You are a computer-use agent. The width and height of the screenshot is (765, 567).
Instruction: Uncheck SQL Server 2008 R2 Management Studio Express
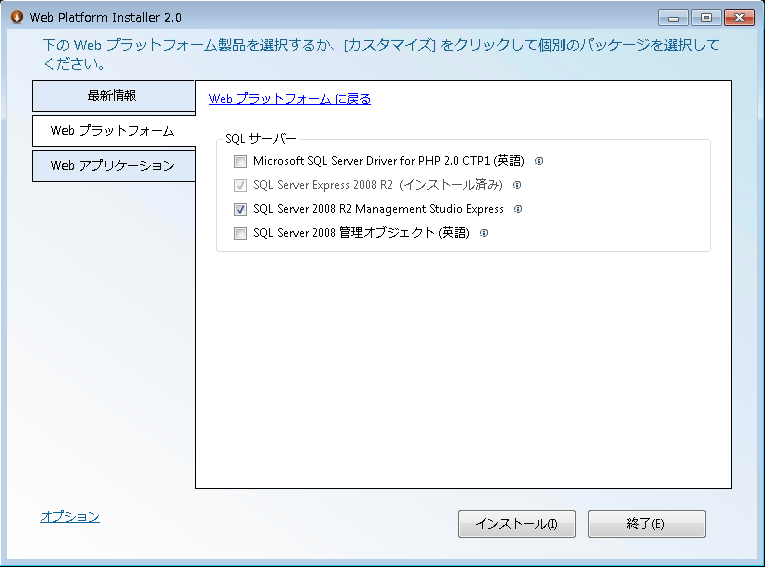click(240, 209)
